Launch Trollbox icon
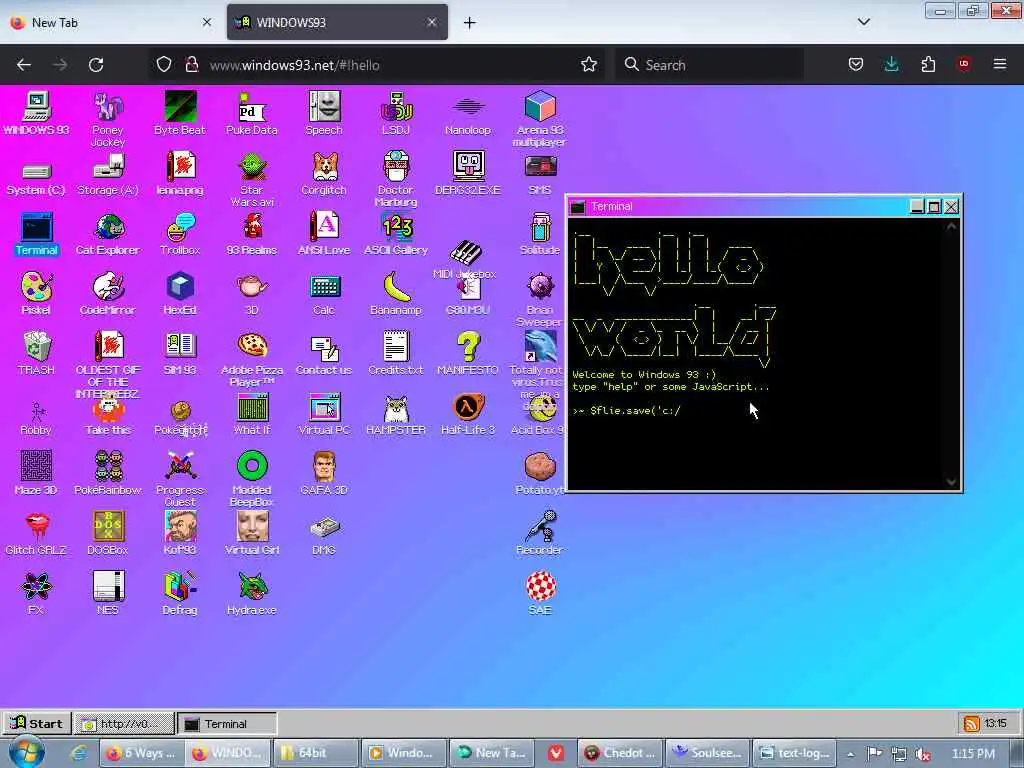 (x=180, y=234)
